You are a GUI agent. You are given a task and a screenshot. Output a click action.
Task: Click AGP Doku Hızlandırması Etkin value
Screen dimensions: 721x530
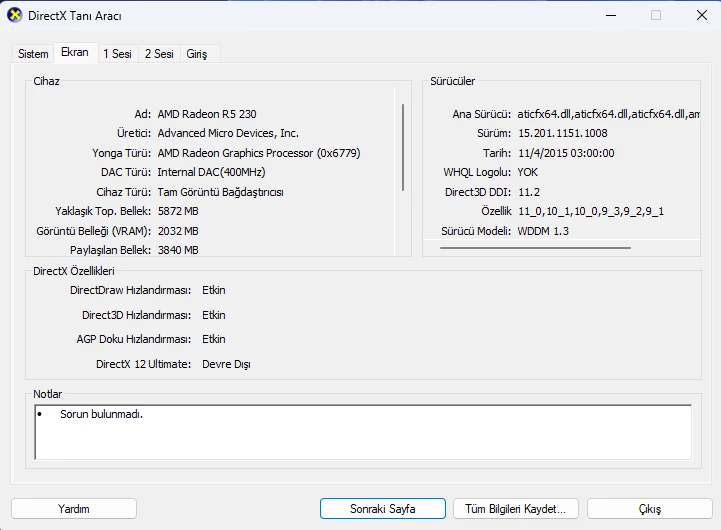[214, 339]
